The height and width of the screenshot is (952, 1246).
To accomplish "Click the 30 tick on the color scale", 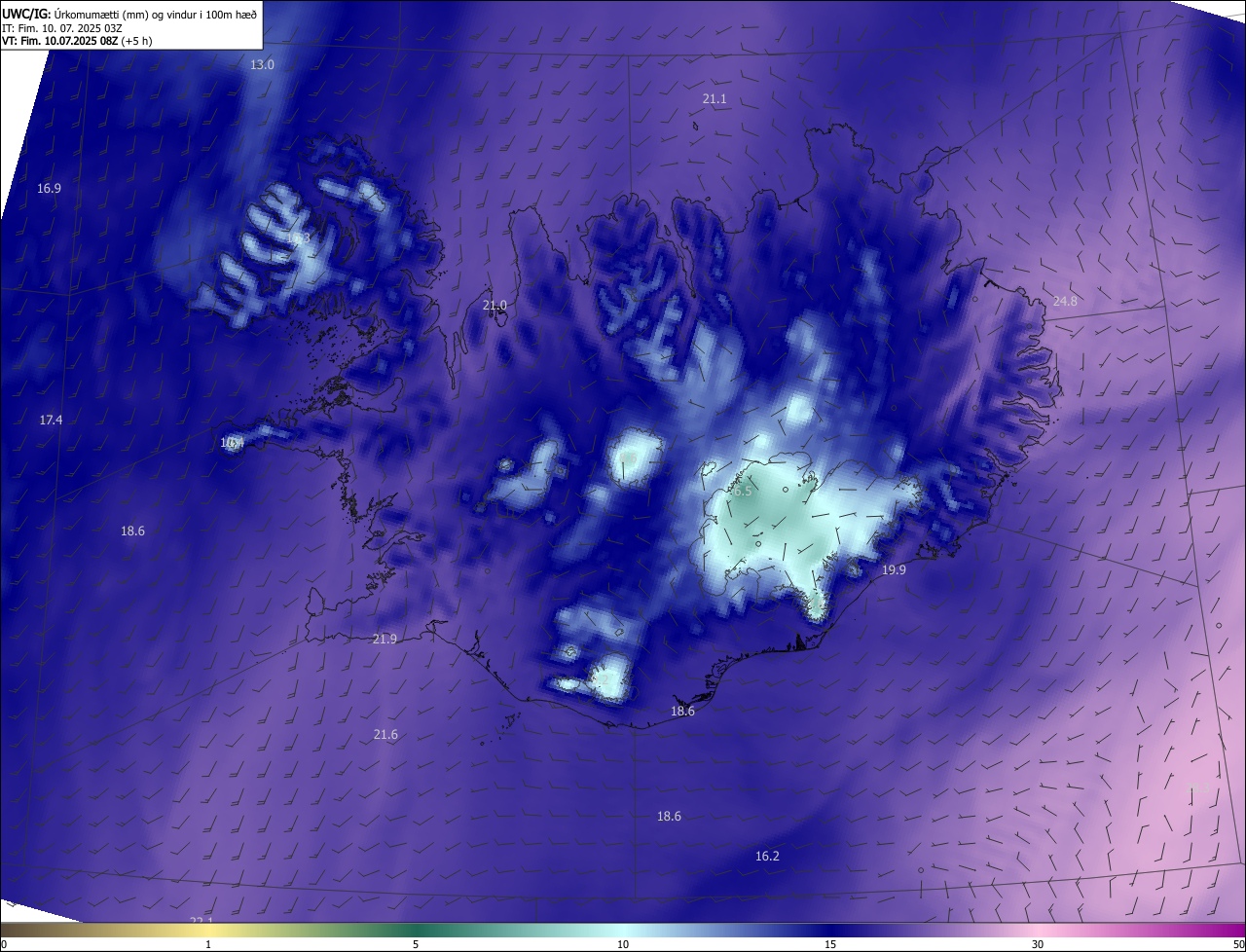I will tap(1038, 944).
